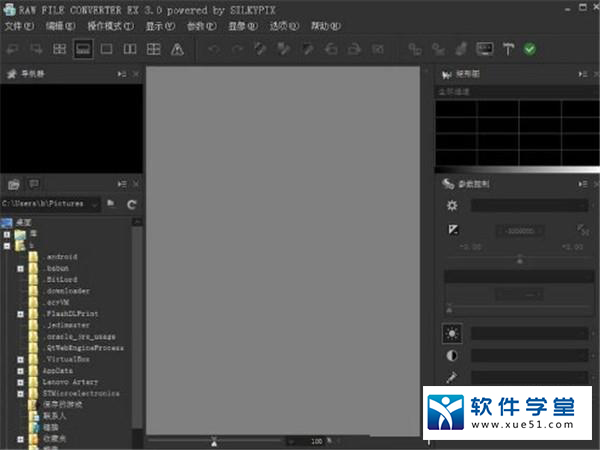Open the histogram panel options menu
This screenshot has height=450, width=600.
(583, 74)
